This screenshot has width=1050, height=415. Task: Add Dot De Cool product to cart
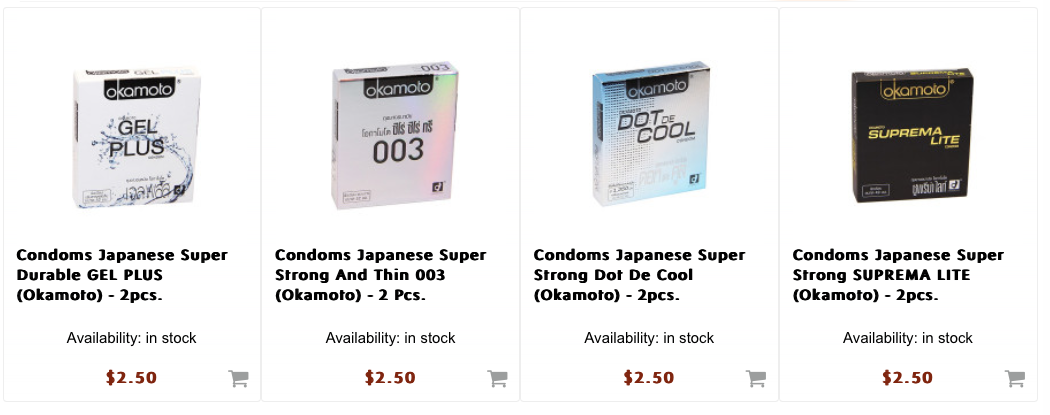(x=756, y=378)
